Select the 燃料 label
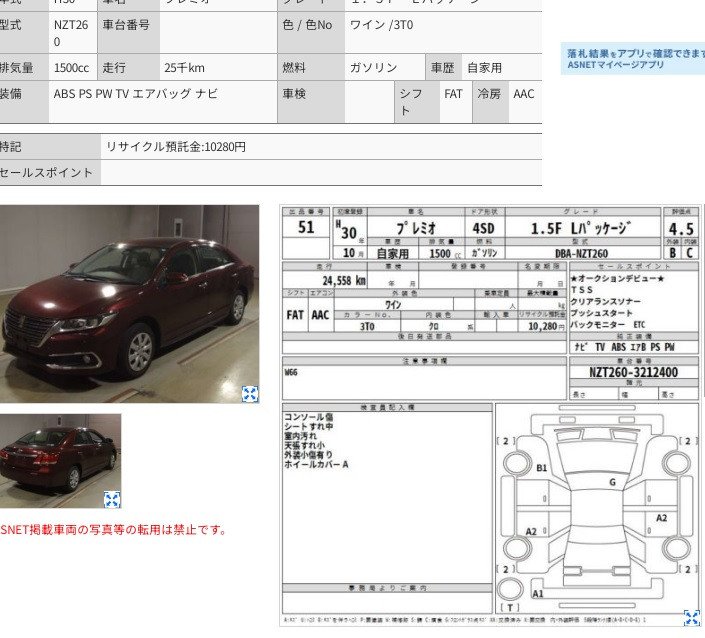The image size is (705, 638). (x=294, y=68)
